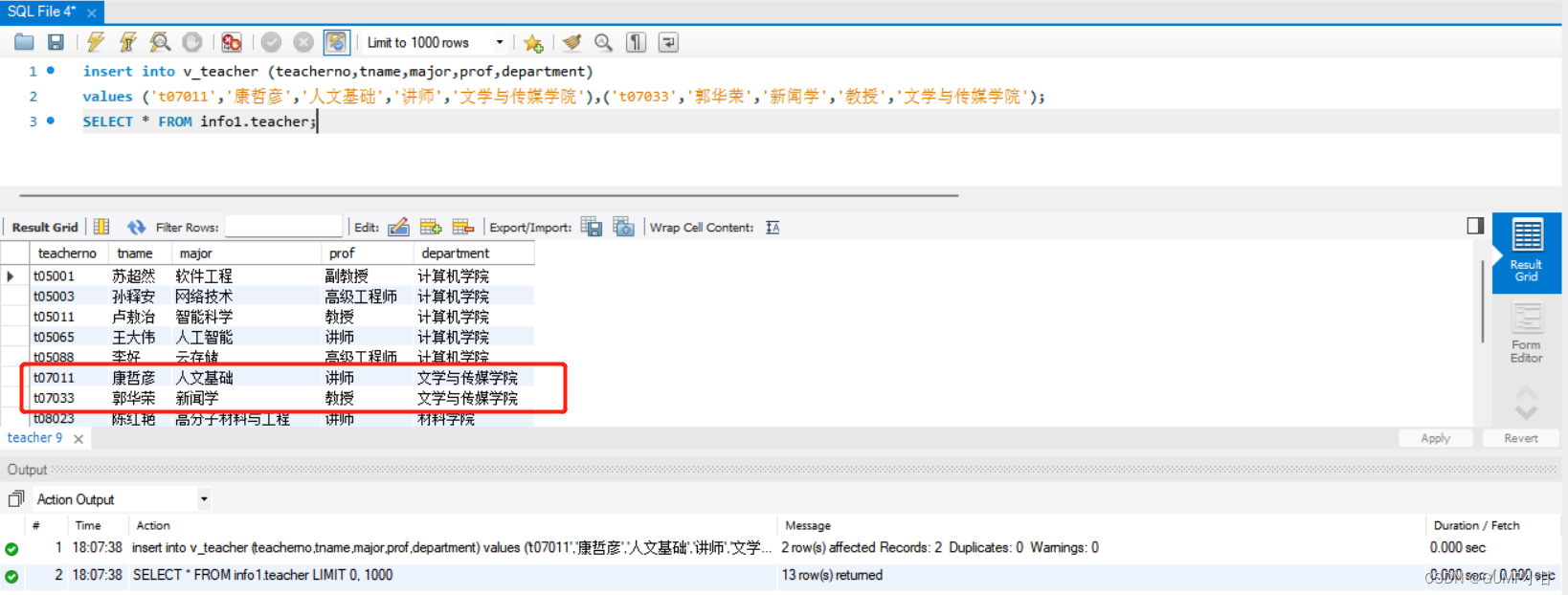Screen dimensions: 1568x595
Task: Toggle the auto-commit mode icon
Action: coord(336,42)
